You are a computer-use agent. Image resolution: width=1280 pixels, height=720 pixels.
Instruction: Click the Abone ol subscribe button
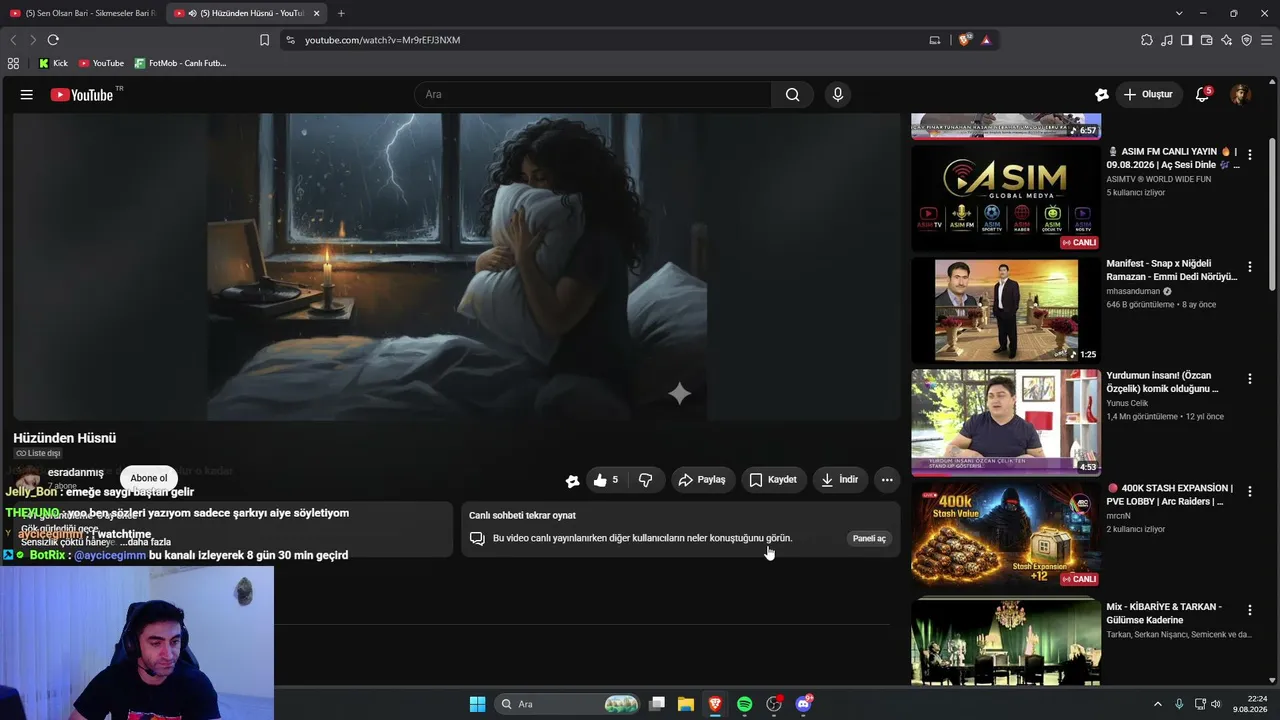(149, 478)
